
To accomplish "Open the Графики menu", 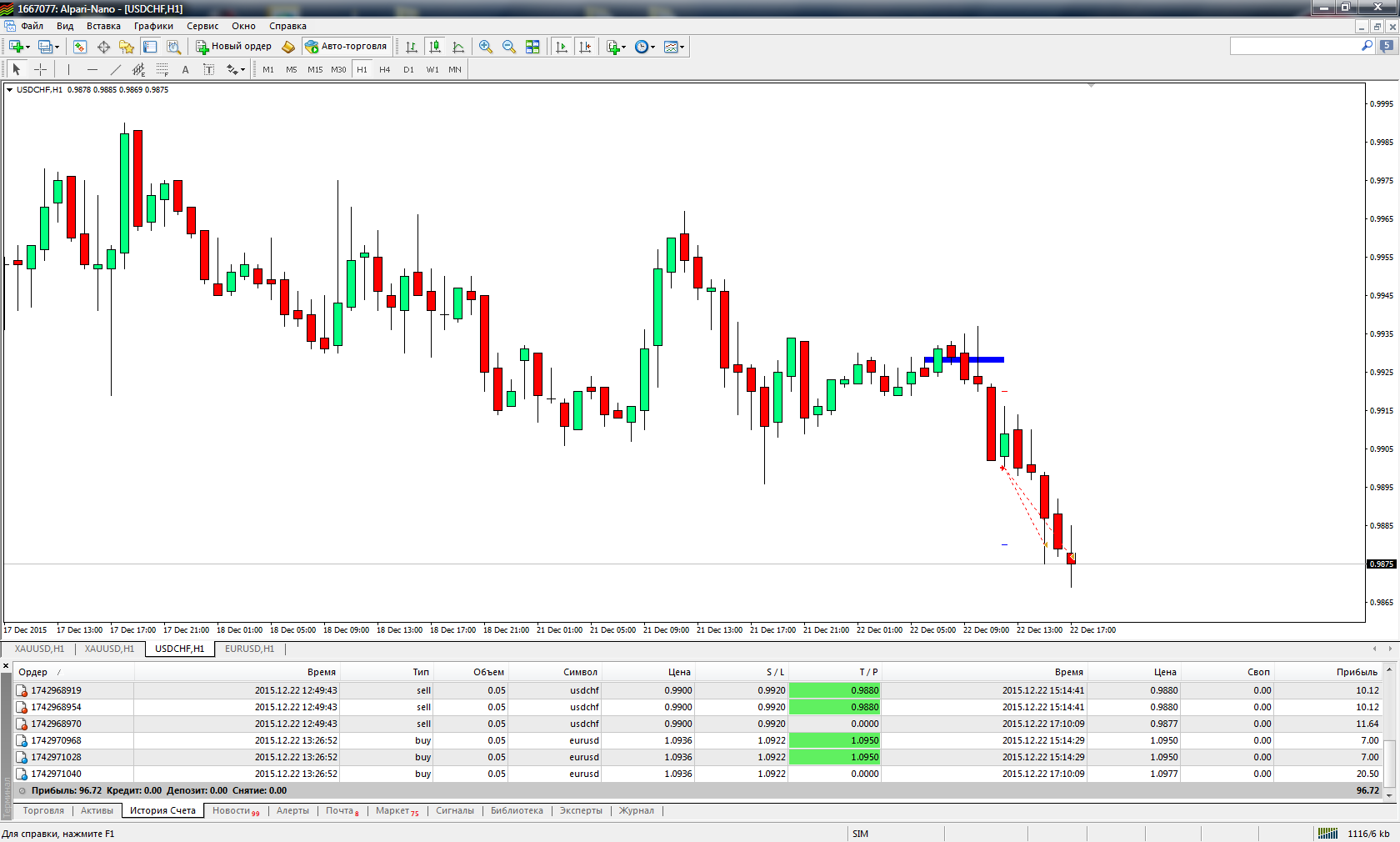I will pos(153,26).
